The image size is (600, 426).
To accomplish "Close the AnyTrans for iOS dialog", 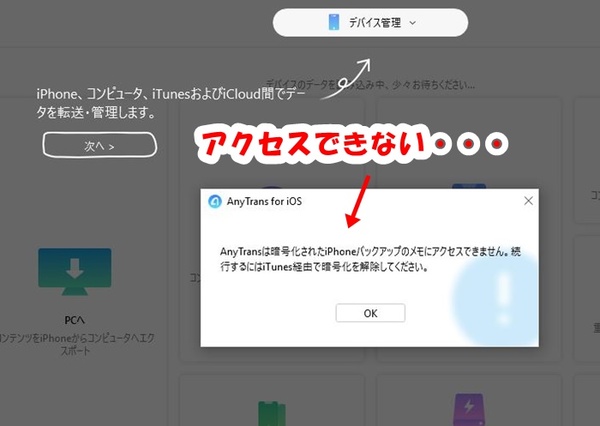I will [528, 201].
